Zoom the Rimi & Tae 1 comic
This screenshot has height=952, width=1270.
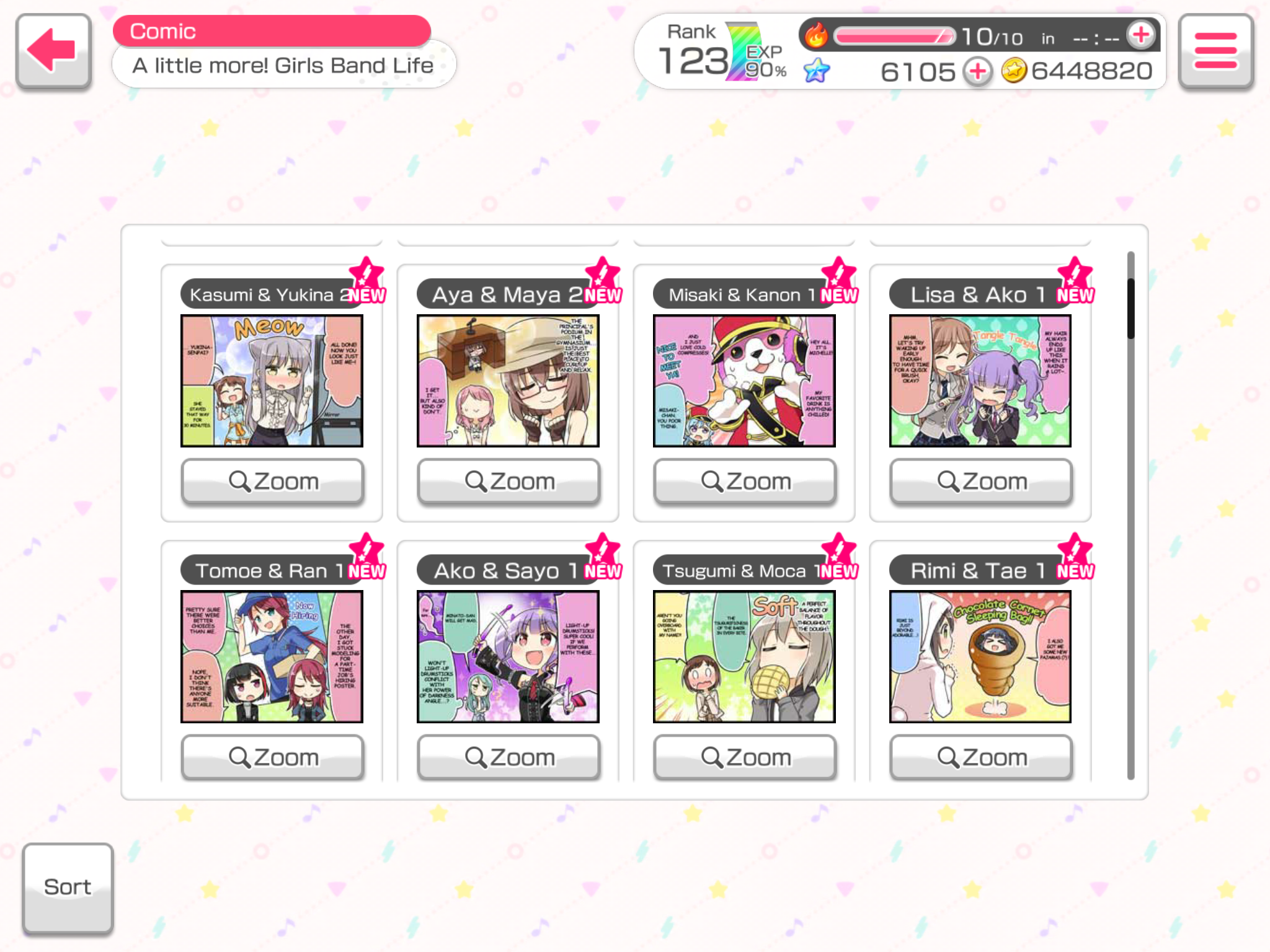pos(981,757)
